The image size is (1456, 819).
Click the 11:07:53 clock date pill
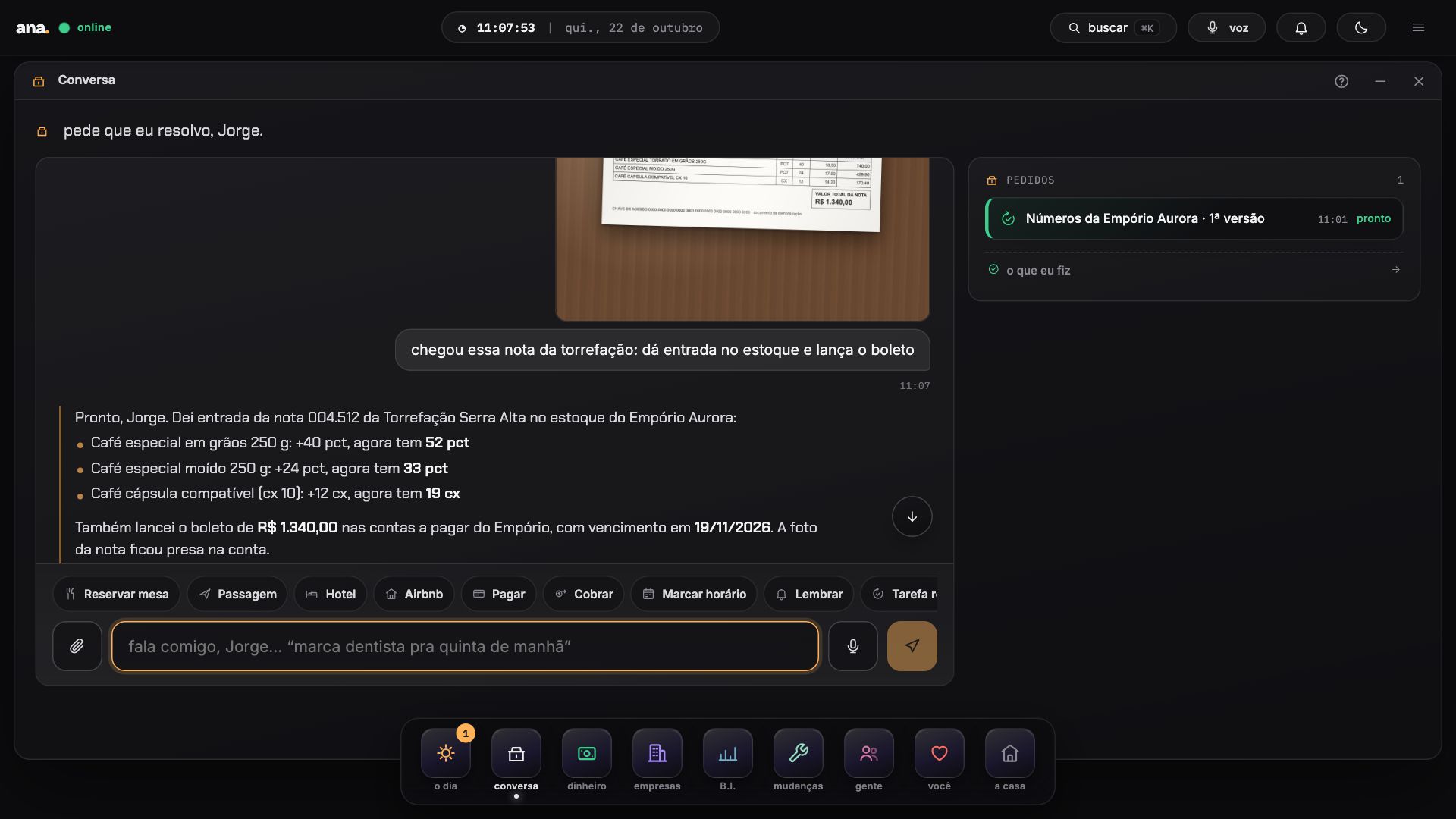coord(580,27)
